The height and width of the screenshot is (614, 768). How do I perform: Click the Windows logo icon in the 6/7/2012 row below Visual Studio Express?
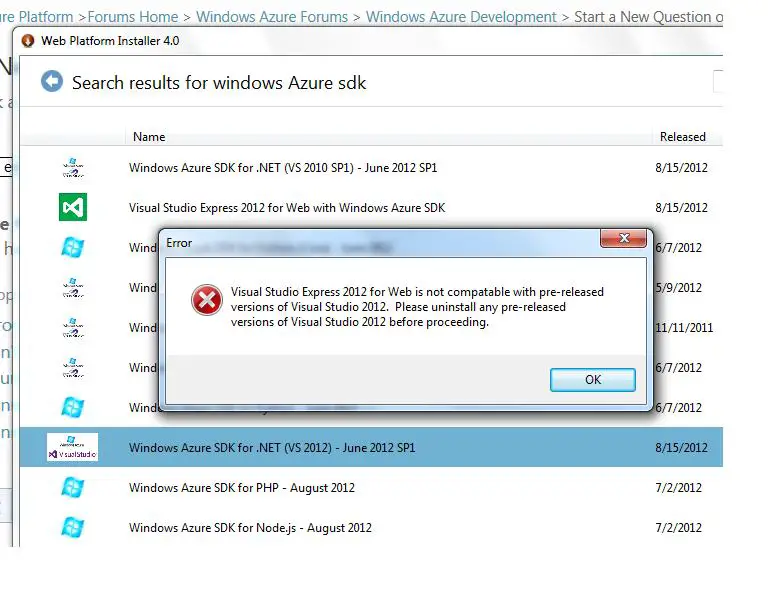click(72, 247)
